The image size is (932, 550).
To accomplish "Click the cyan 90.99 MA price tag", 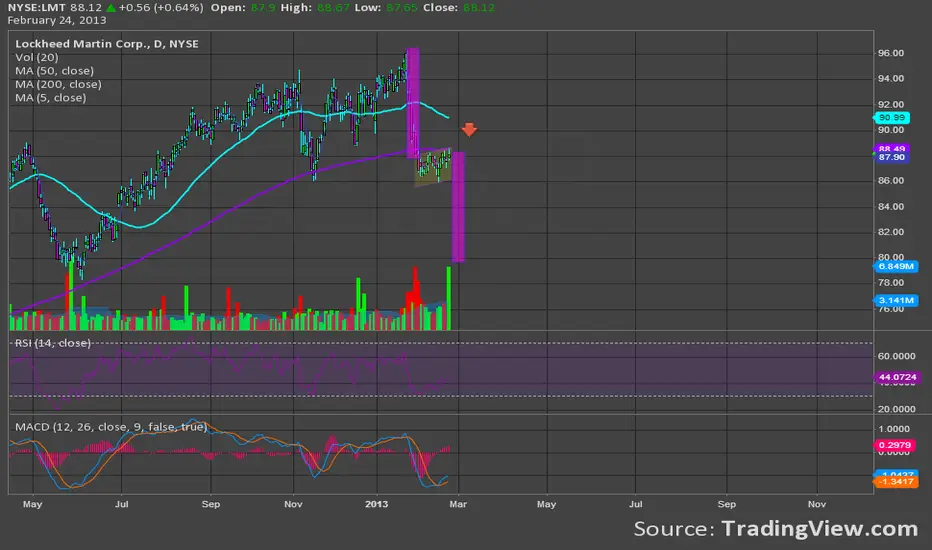I will [x=892, y=118].
